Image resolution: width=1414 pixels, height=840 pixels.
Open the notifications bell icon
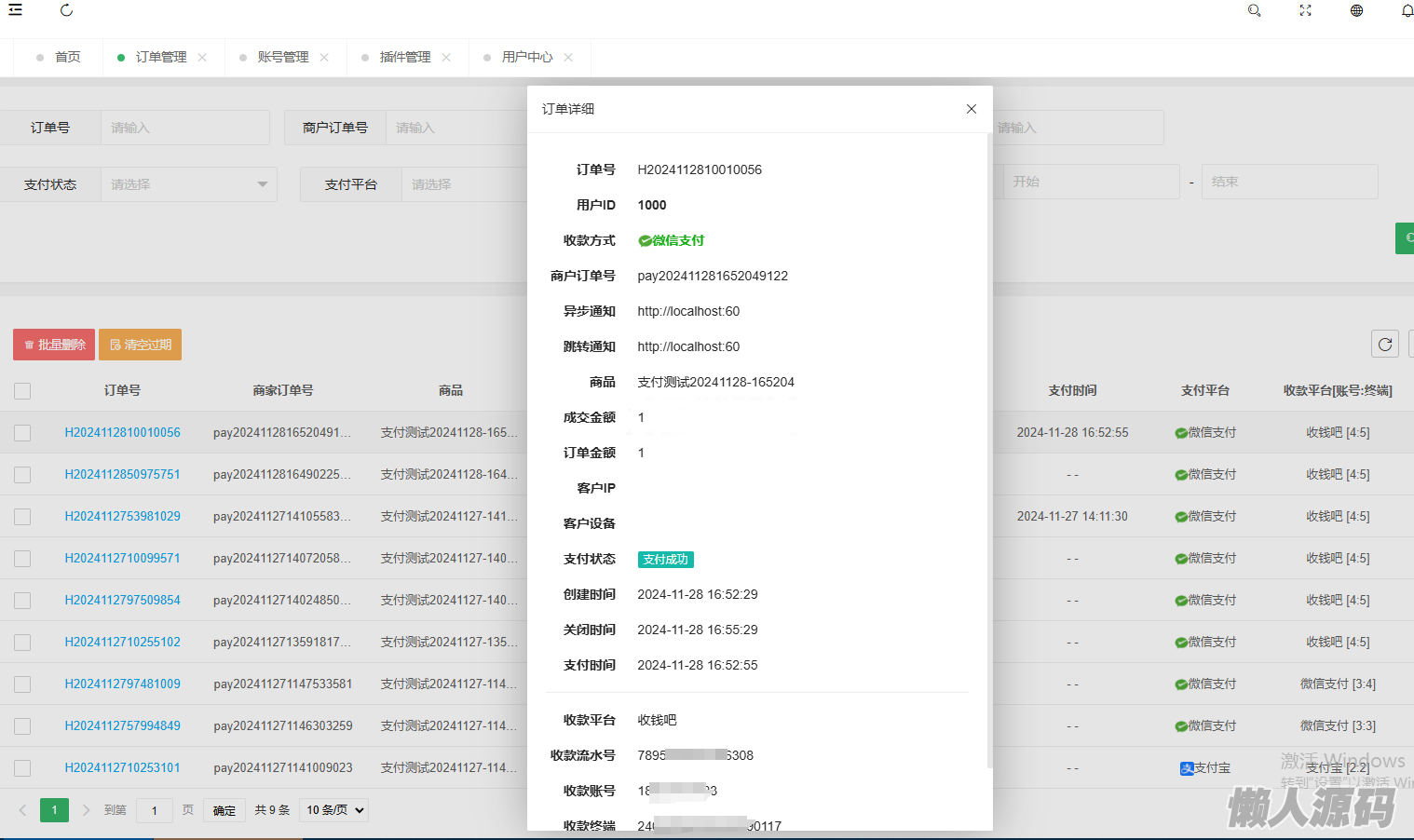(1407, 10)
